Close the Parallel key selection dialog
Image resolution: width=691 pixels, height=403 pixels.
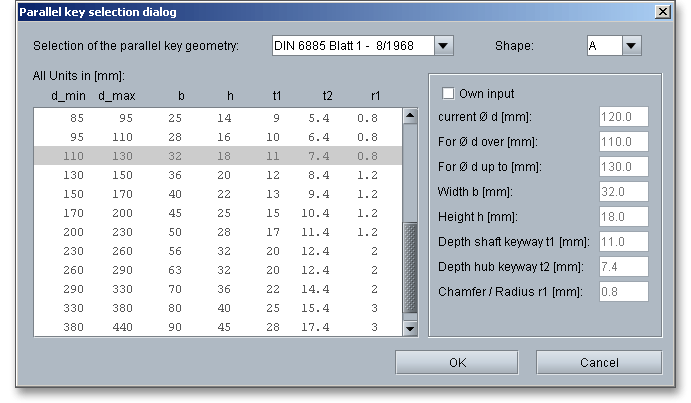click(x=662, y=11)
